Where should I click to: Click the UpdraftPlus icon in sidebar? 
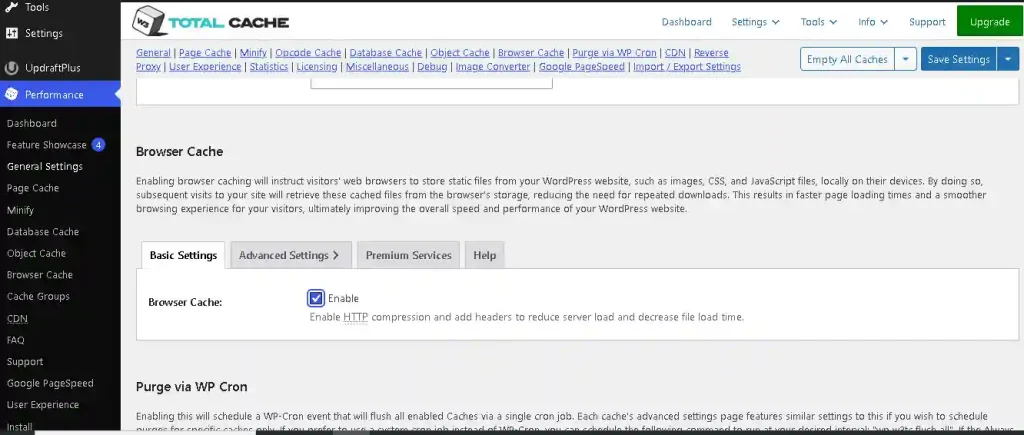(x=11, y=68)
